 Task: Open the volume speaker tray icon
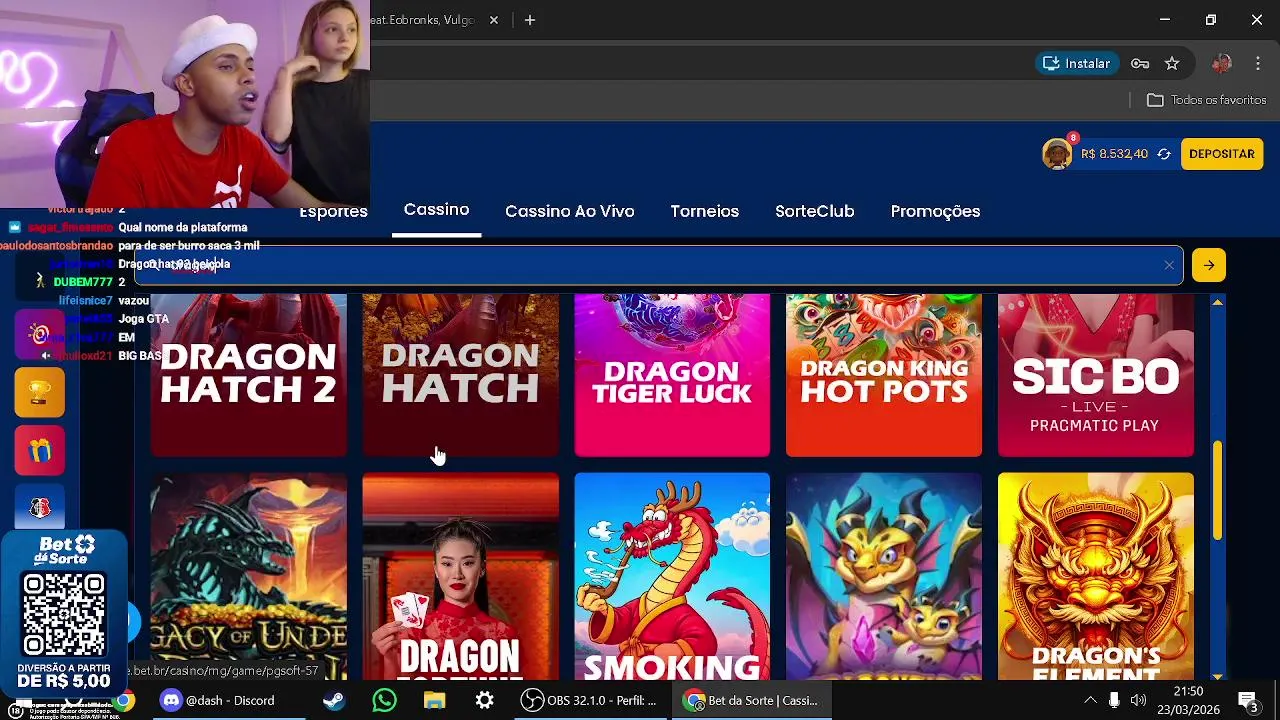coord(1138,701)
